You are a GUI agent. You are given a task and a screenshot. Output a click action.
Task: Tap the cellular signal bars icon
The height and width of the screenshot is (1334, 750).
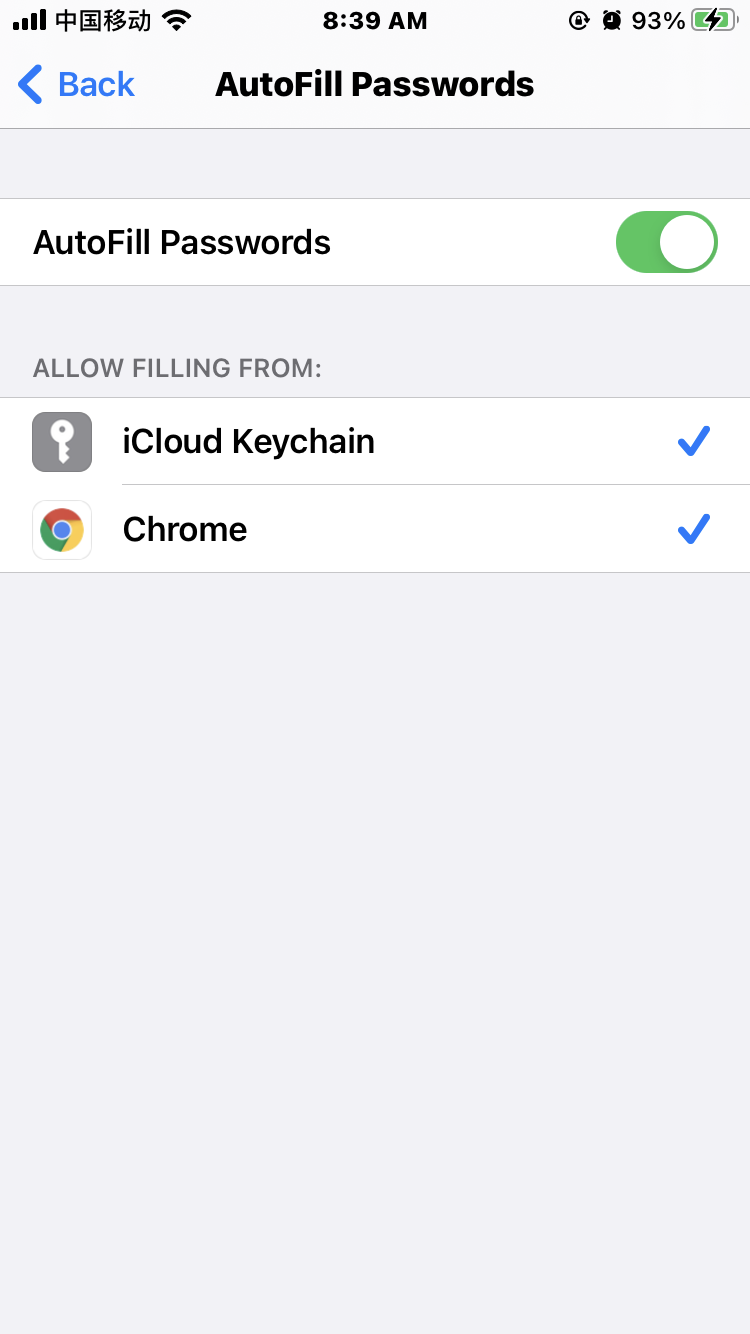(x=29, y=20)
